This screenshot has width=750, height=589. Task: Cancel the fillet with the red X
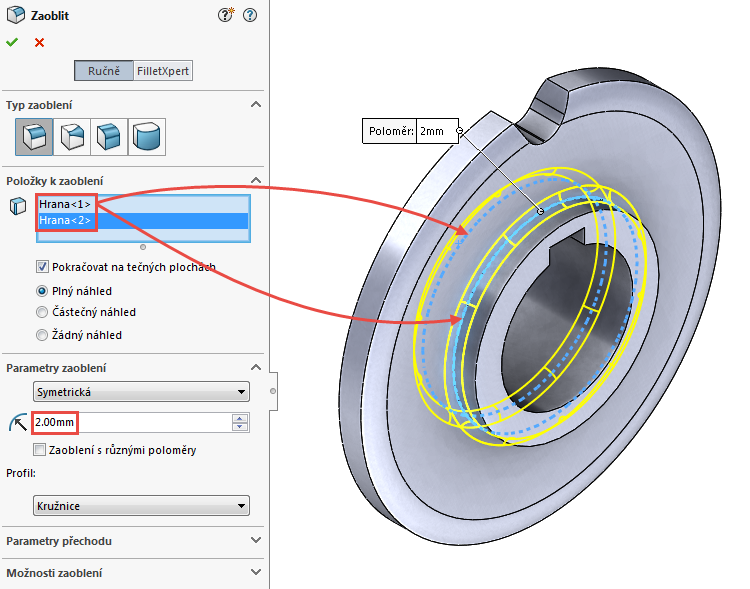pyautogui.click(x=39, y=43)
